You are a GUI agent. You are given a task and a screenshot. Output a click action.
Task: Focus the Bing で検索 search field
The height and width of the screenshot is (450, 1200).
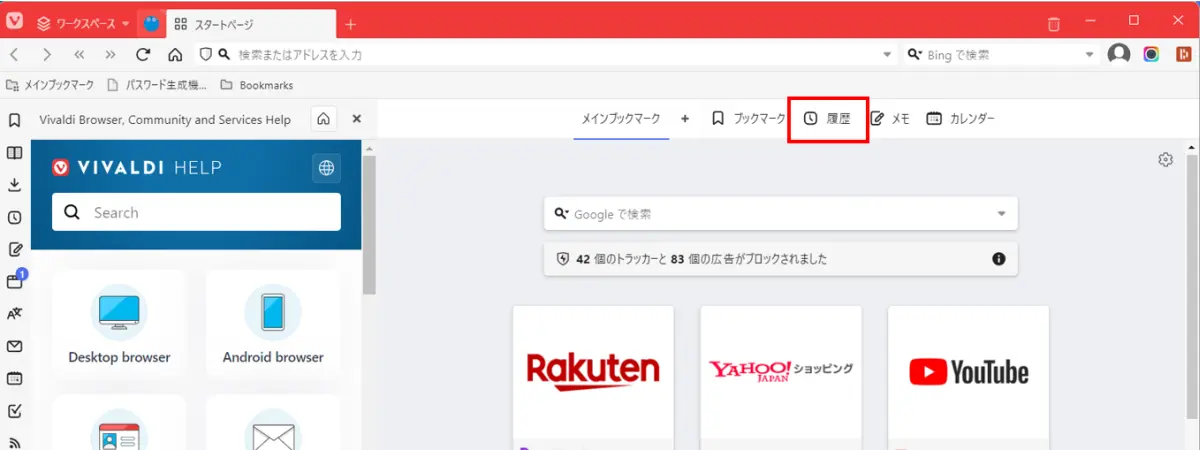point(1000,54)
